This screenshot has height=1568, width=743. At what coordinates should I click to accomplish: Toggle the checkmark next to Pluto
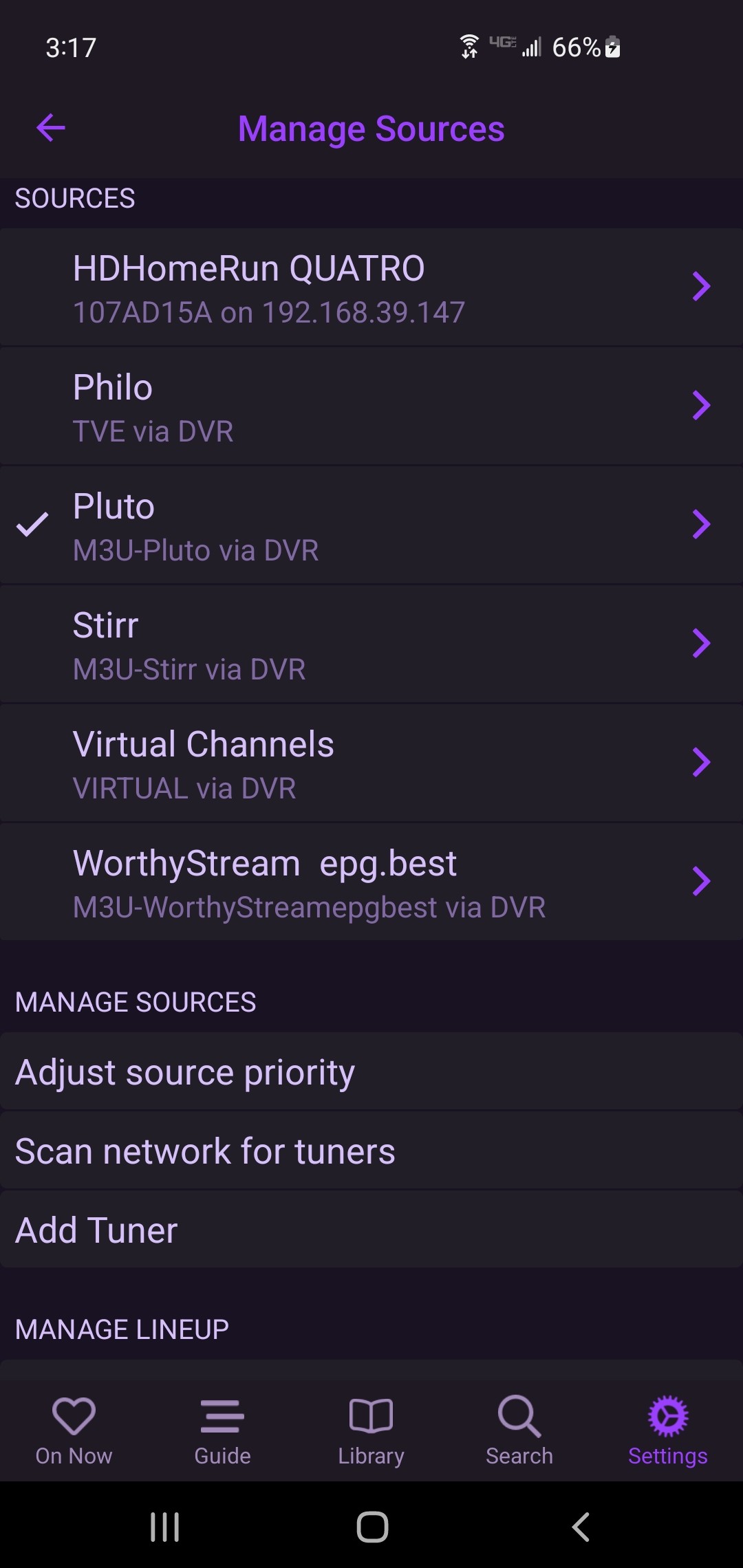32,525
